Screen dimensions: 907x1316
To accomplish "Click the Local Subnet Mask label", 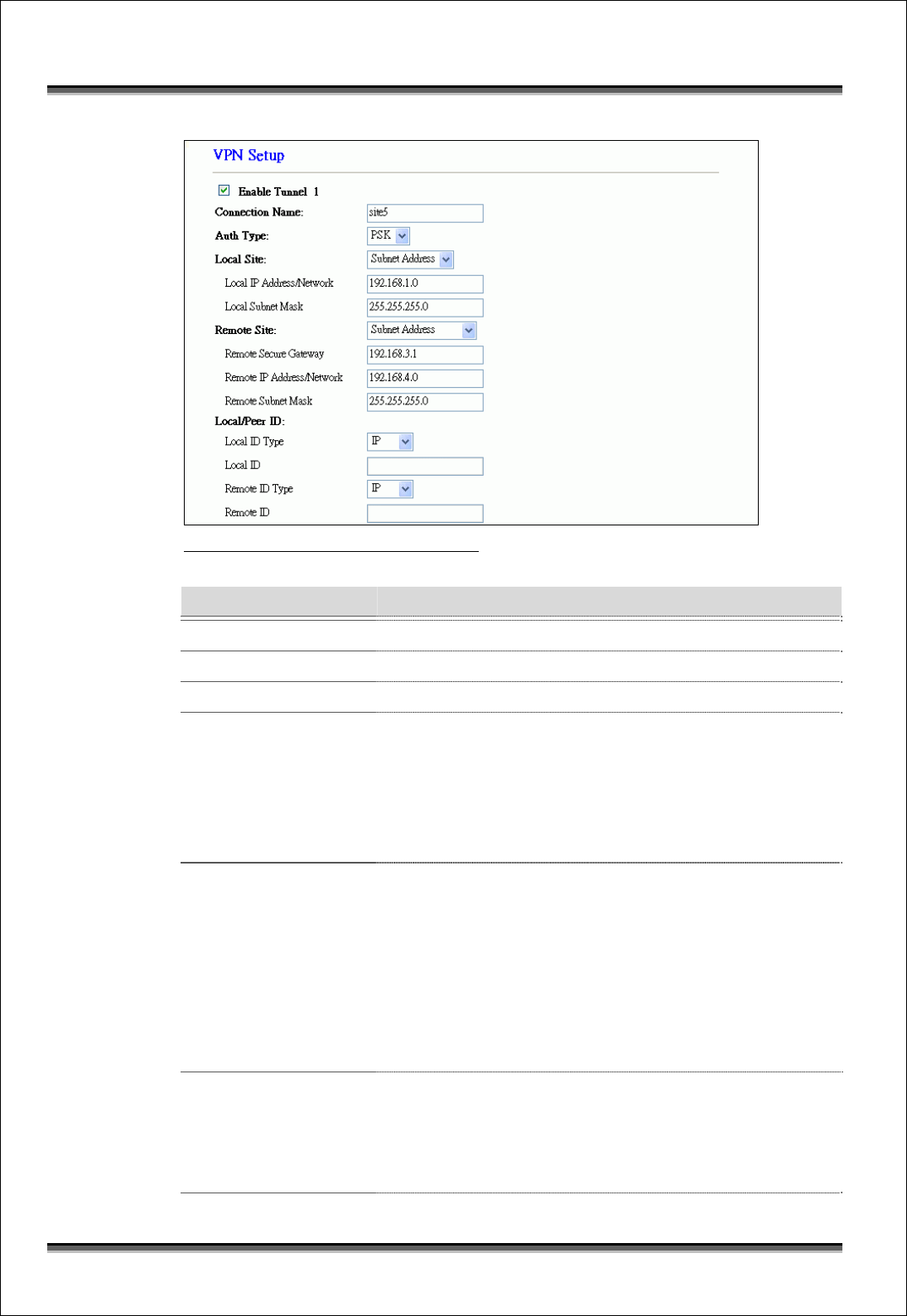I will [x=263, y=307].
